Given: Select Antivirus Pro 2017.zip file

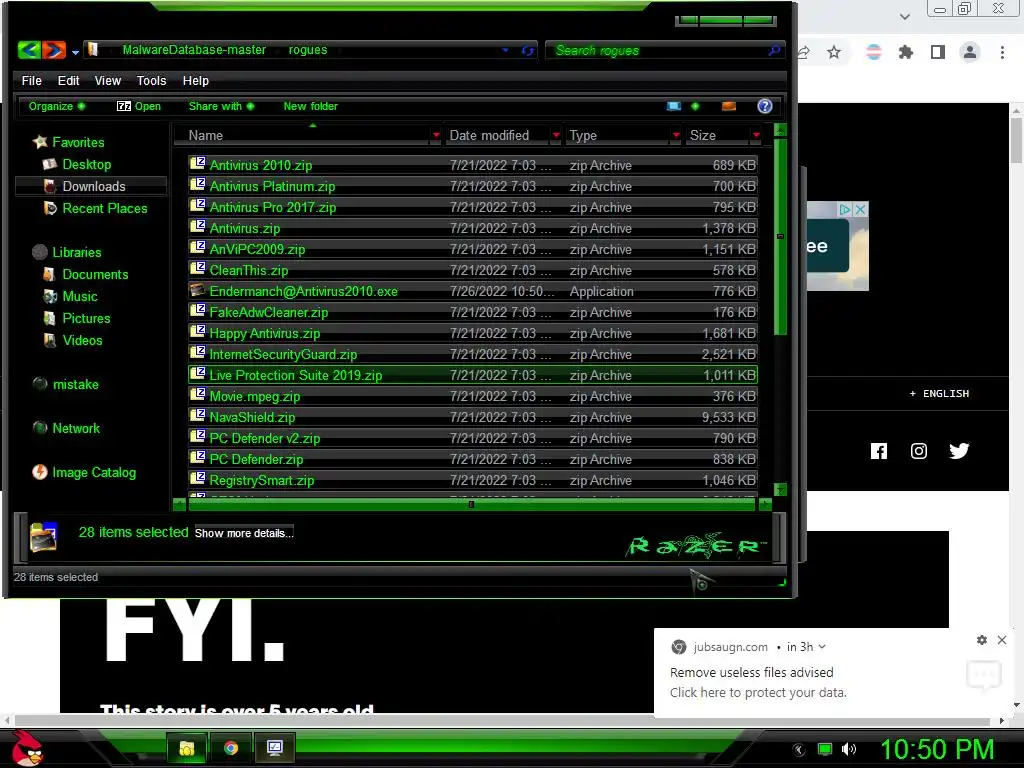Looking at the screenshot, I should (472, 207).
